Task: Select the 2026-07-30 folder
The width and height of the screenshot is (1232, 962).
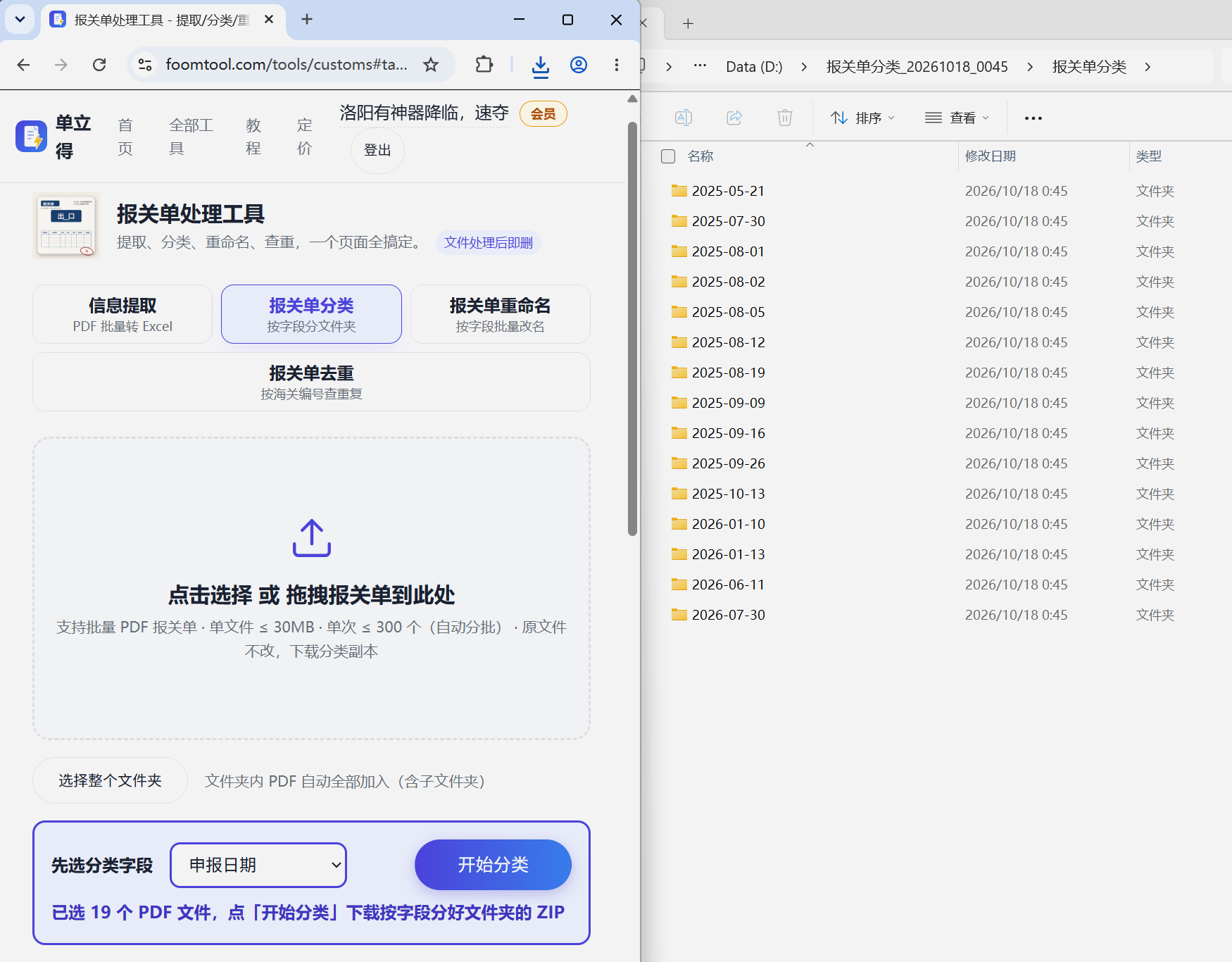Action: pyautogui.click(x=728, y=615)
